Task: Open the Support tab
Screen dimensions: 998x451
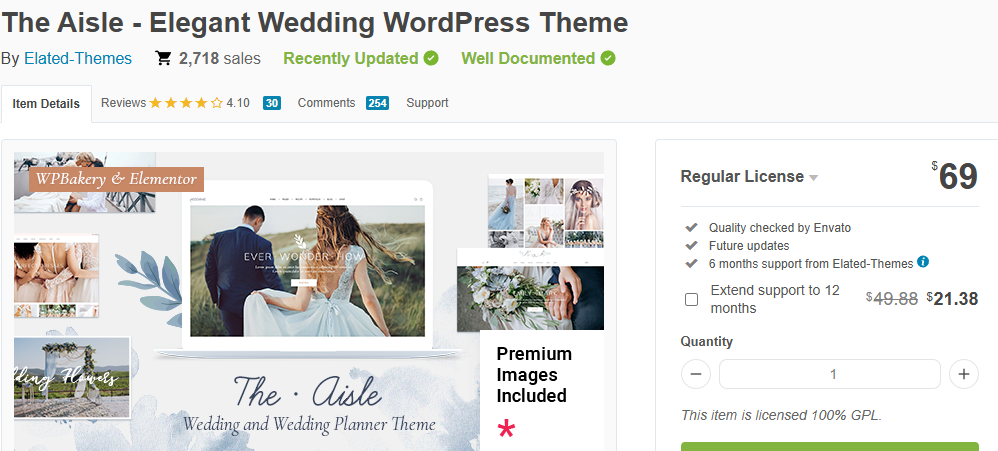Action: 427,103
